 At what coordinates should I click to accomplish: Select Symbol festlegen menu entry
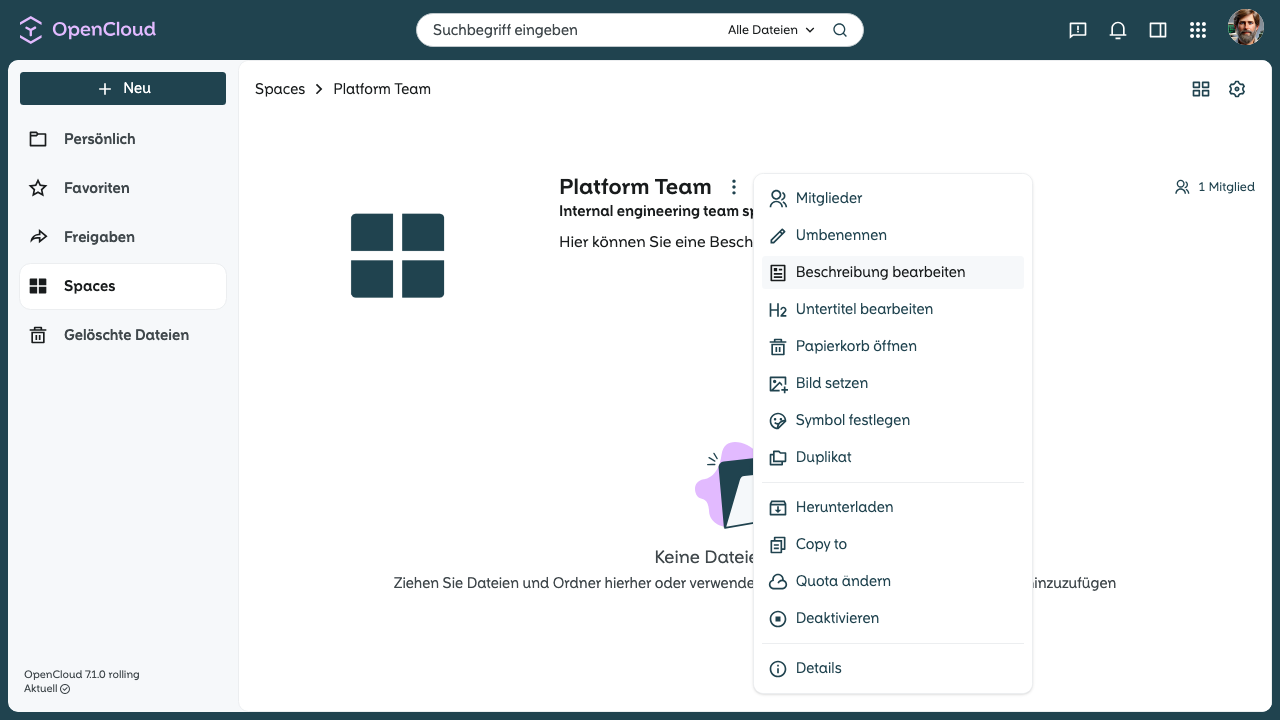pos(893,420)
